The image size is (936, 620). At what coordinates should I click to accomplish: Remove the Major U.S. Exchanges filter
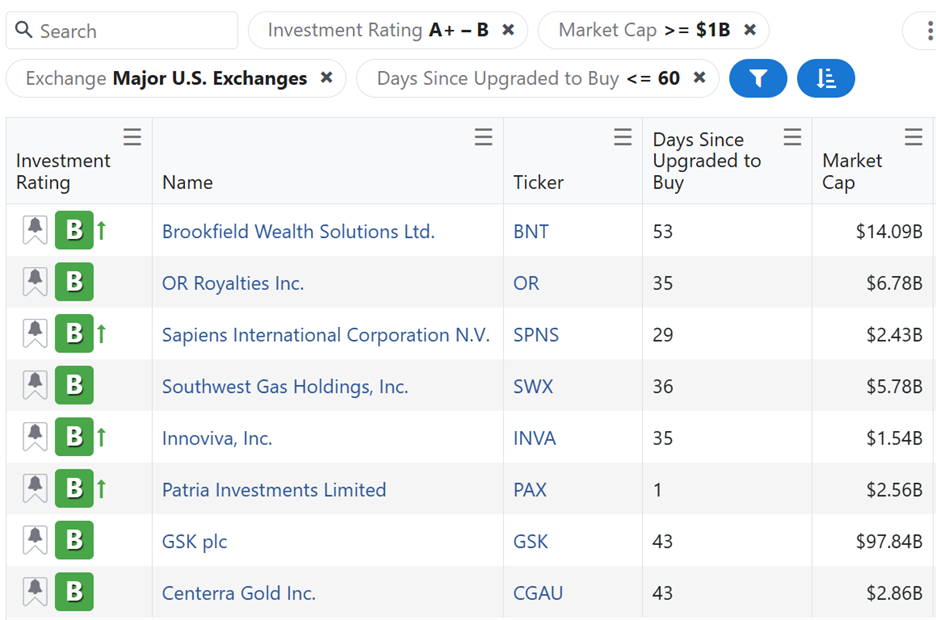click(326, 78)
